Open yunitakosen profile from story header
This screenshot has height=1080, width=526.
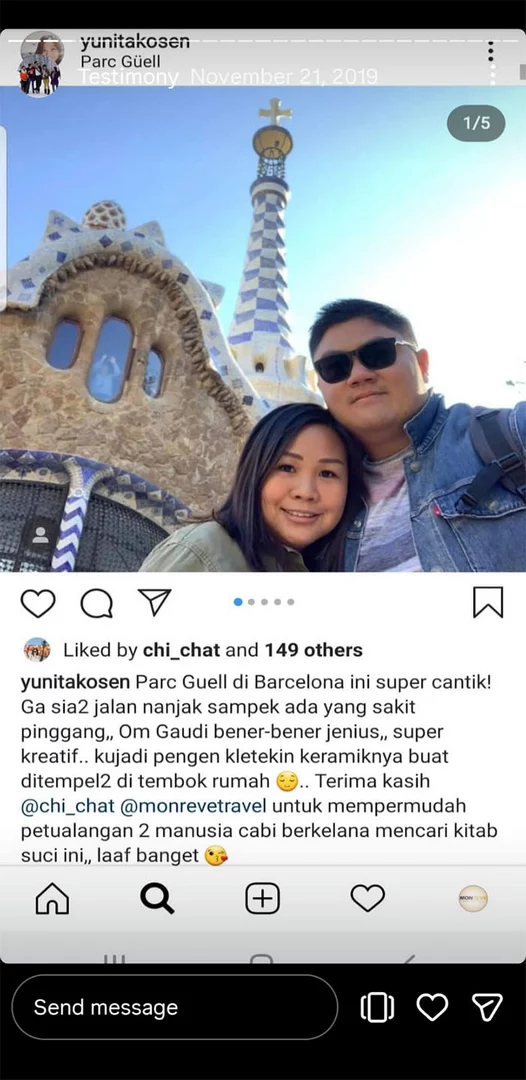(x=135, y=43)
